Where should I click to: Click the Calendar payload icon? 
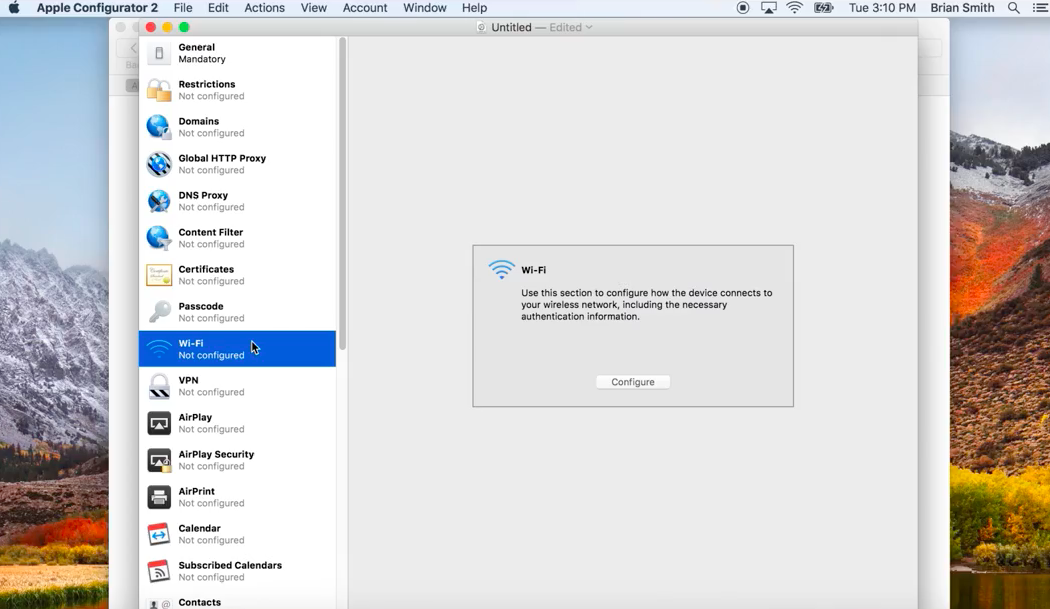[159, 534]
